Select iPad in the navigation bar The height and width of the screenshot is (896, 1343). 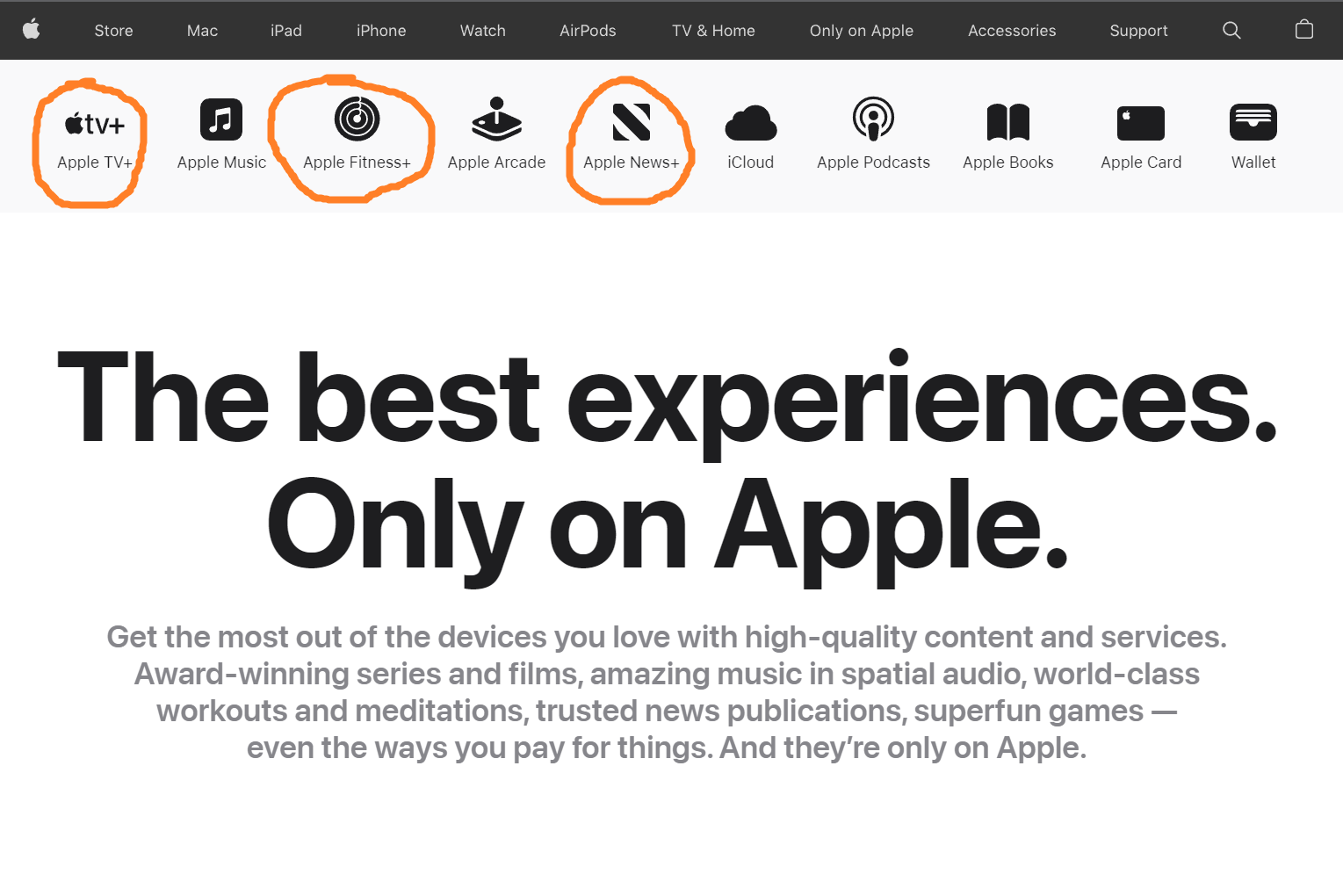pyautogui.click(x=286, y=31)
